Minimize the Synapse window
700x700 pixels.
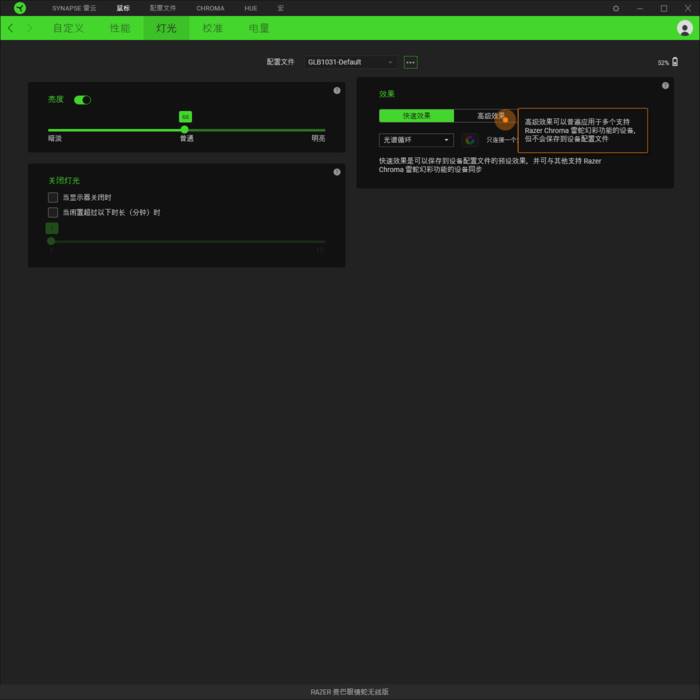click(640, 8)
